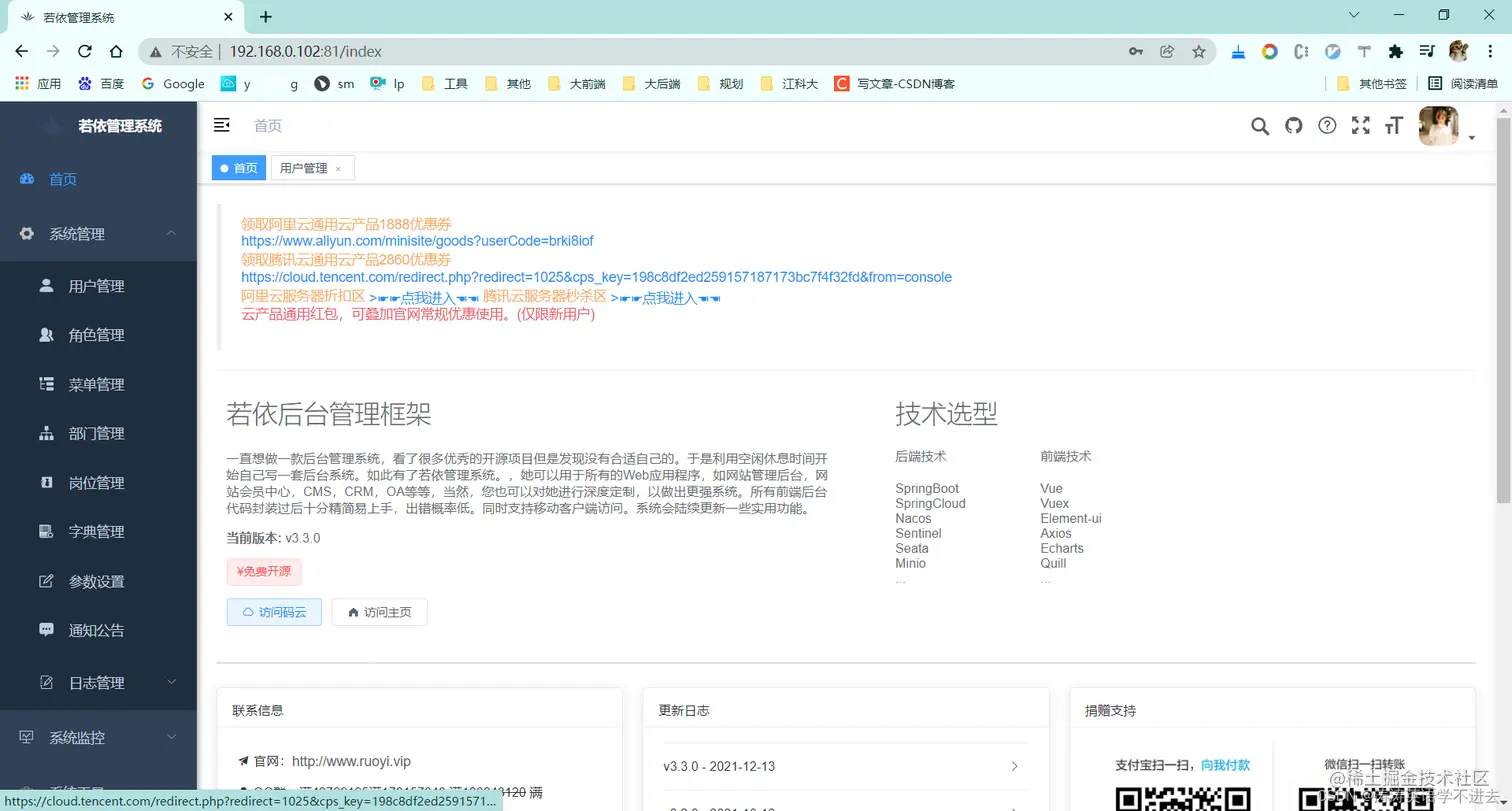Open the aliyun.com coupon link

[x=417, y=240]
